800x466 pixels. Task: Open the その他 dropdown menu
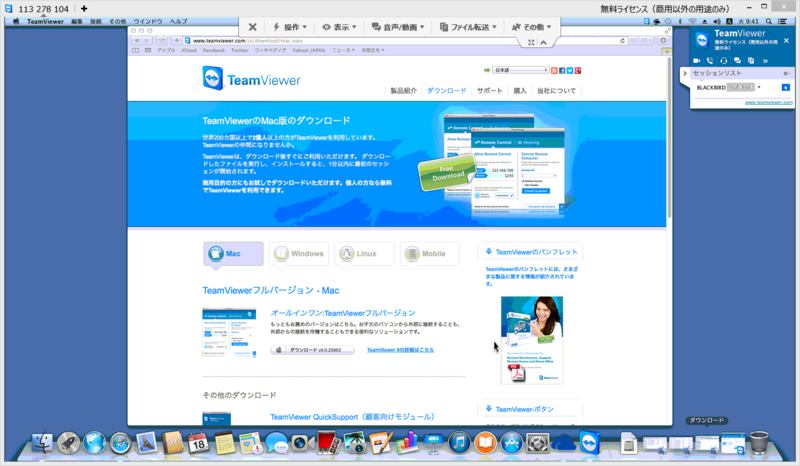click(x=532, y=27)
